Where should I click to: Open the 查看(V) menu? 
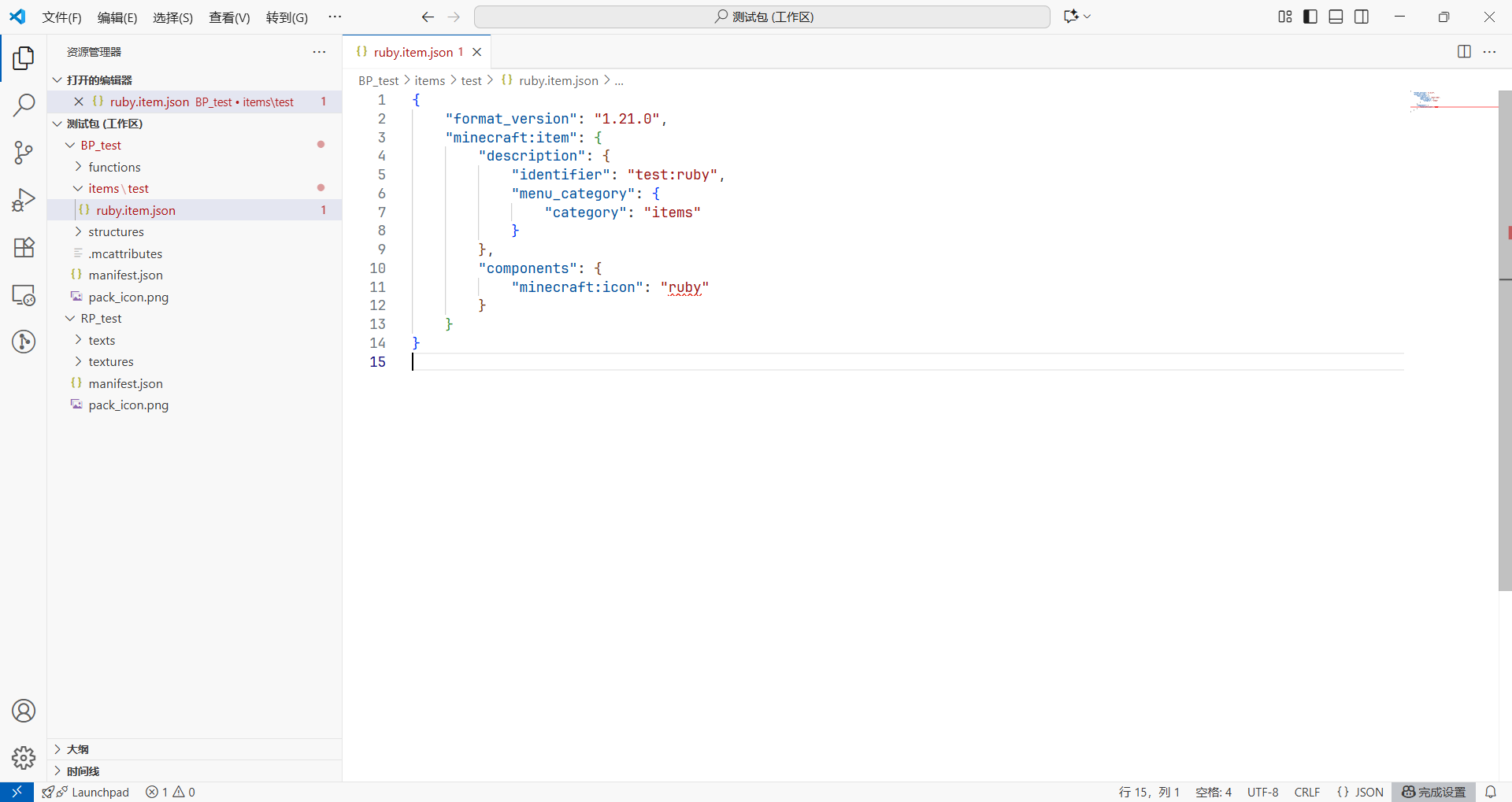(x=229, y=17)
